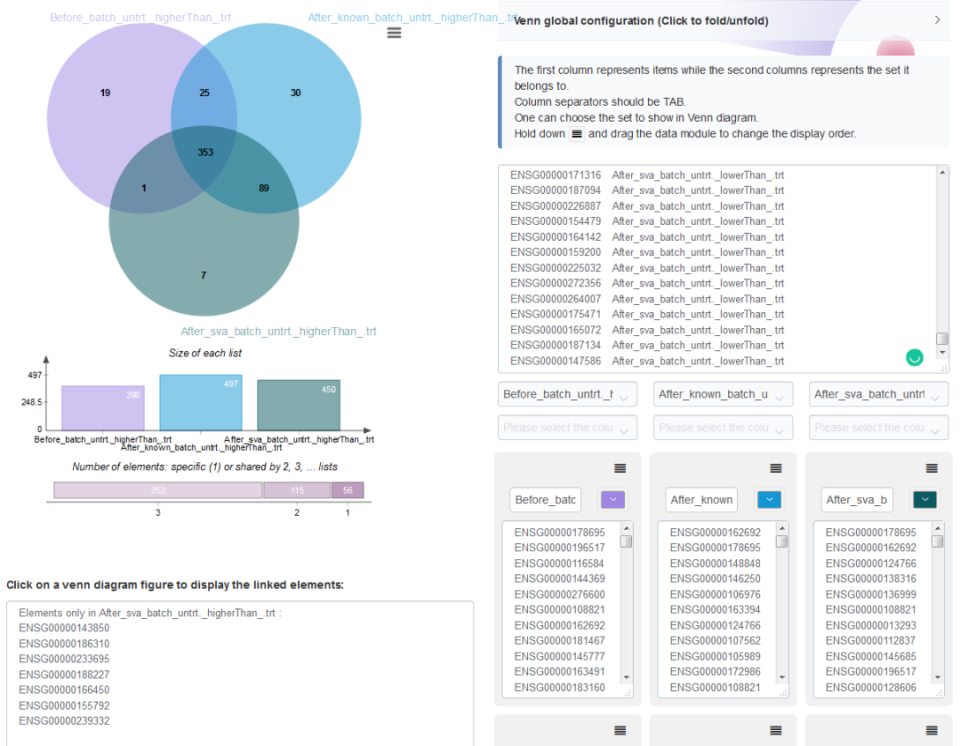Image resolution: width=960 pixels, height=746 pixels.
Task: Click drag handle icon above Before_batc module
Action: pos(620,469)
